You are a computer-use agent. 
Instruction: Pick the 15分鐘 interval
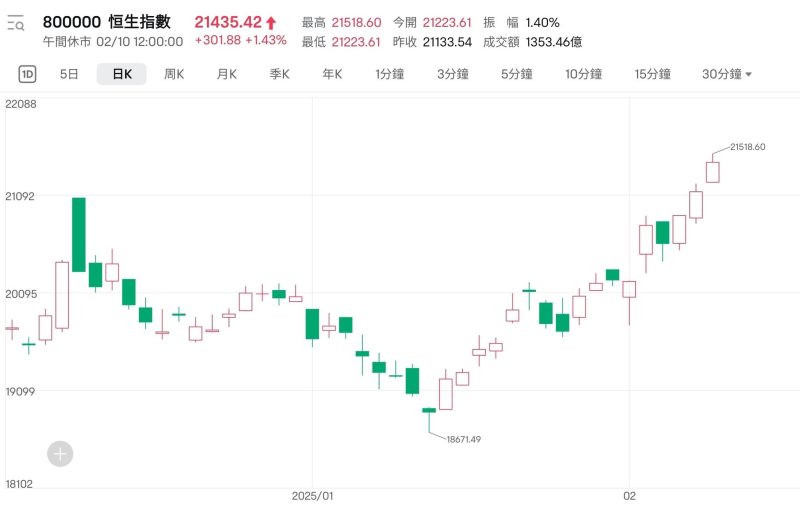(652, 74)
